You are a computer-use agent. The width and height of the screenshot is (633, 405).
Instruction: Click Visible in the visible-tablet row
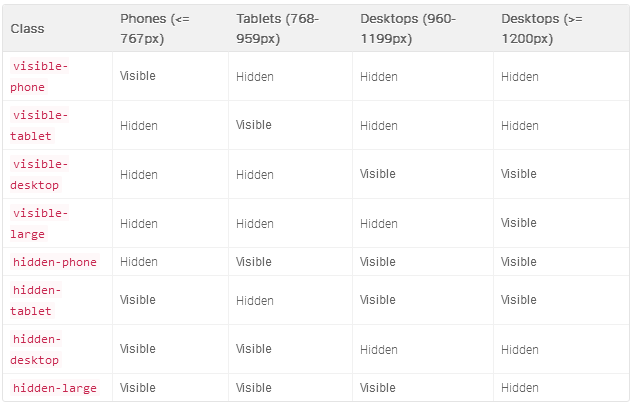(x=254, y=125)
